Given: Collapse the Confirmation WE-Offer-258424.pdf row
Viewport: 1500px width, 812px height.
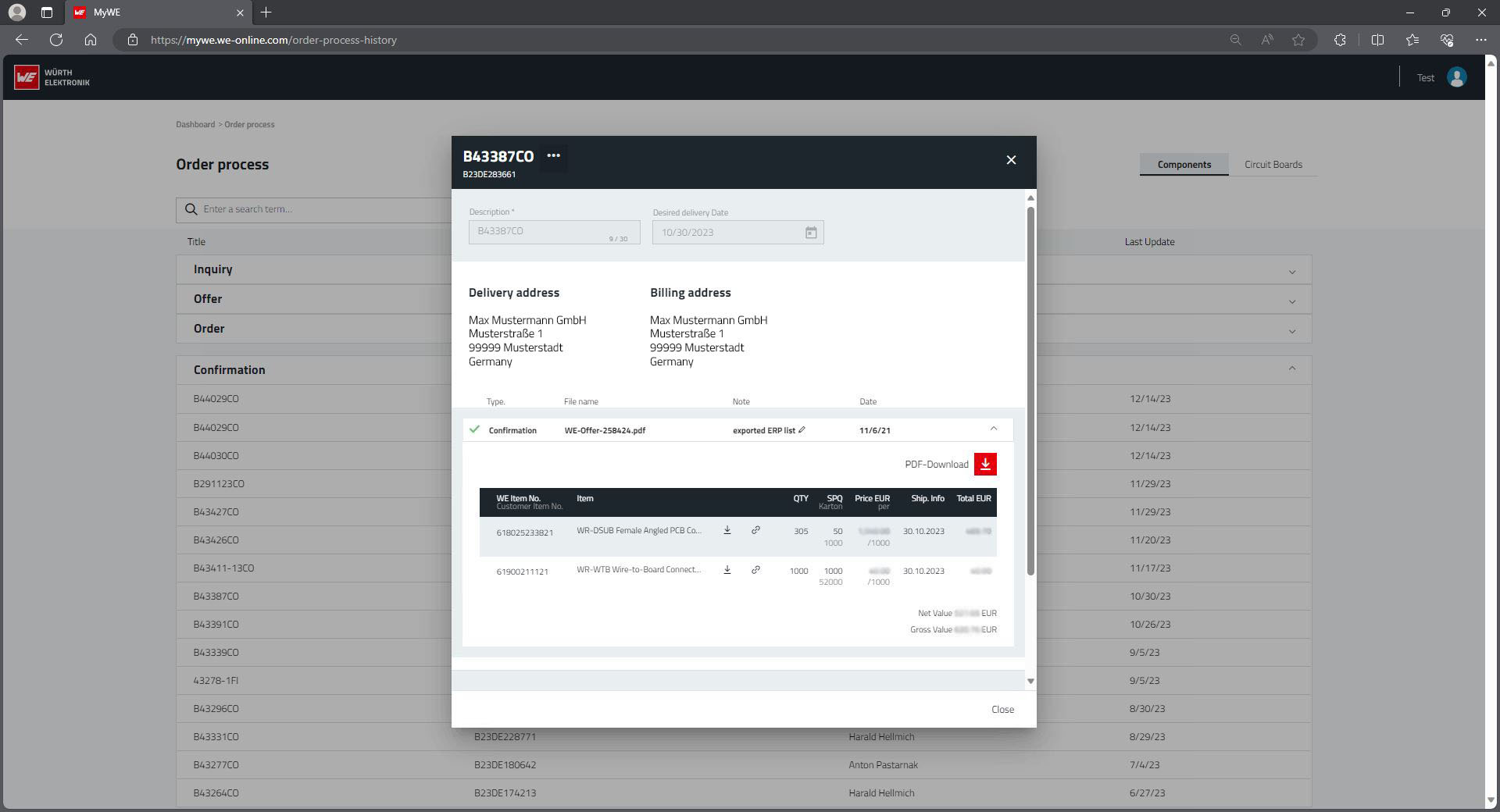Looking at the screenshot, I should pyautogui.click(x=994, y=429).
